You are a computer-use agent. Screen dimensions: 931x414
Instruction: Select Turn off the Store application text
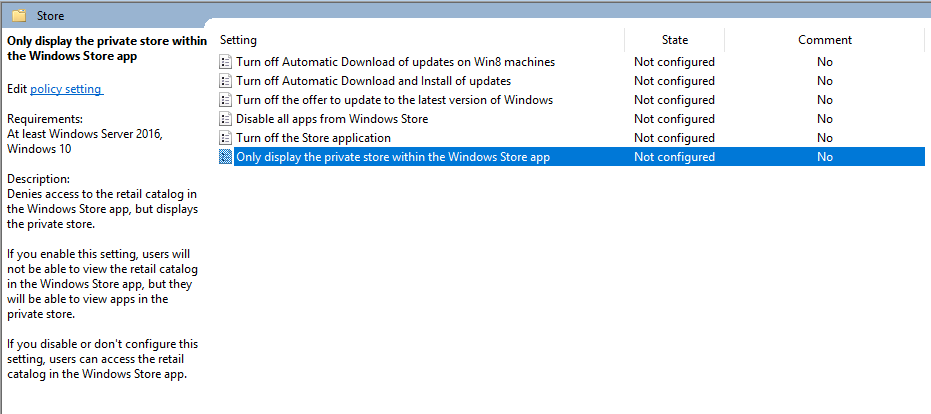[313, 138]
